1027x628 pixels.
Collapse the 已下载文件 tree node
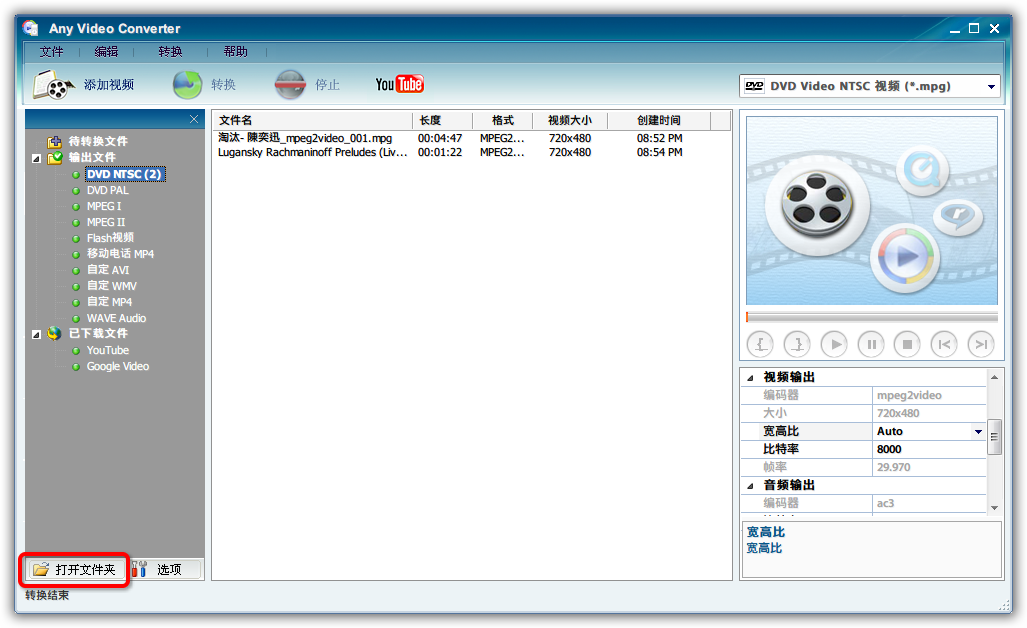36,334
